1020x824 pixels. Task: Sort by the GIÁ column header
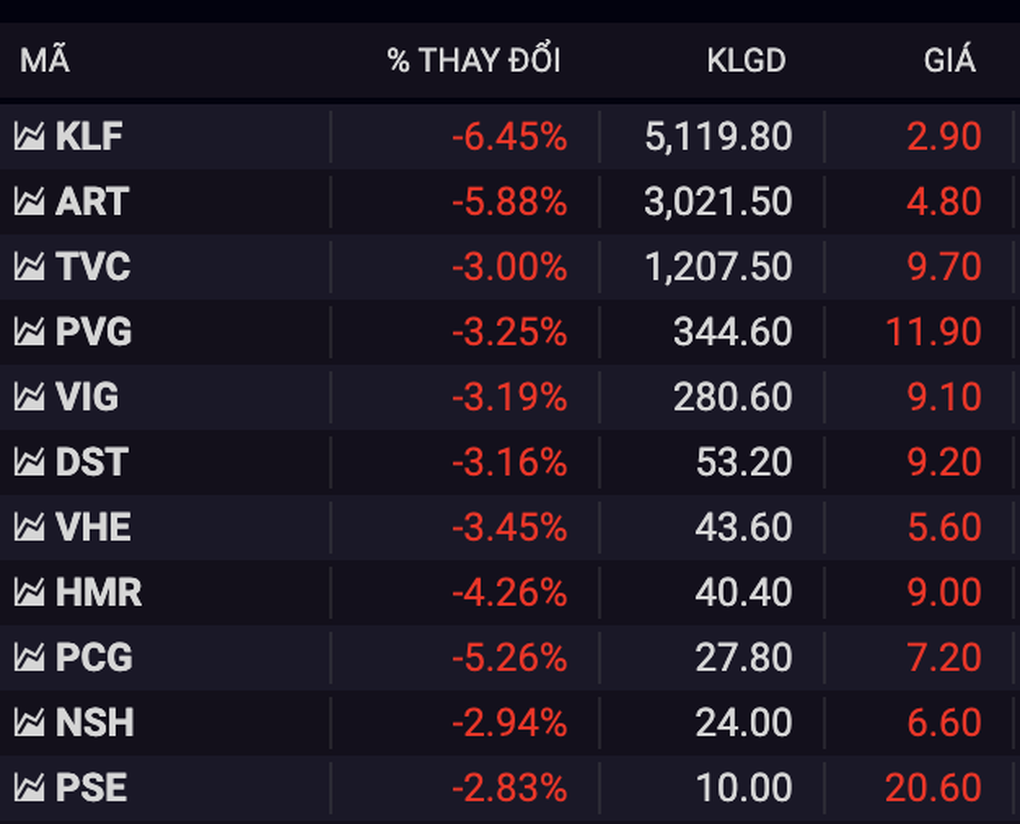[949, 59]
